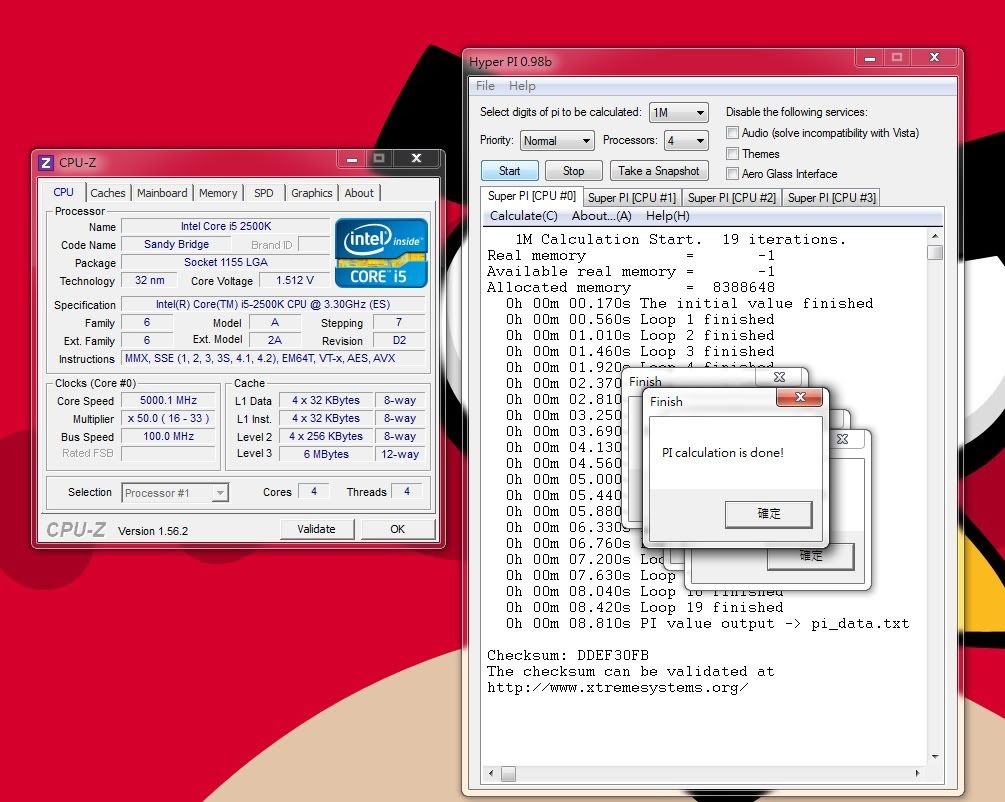1005x802 pixels.
Task: Open the Calculate(C) menu
Action: pyautogui.click(x=524, y=216)
